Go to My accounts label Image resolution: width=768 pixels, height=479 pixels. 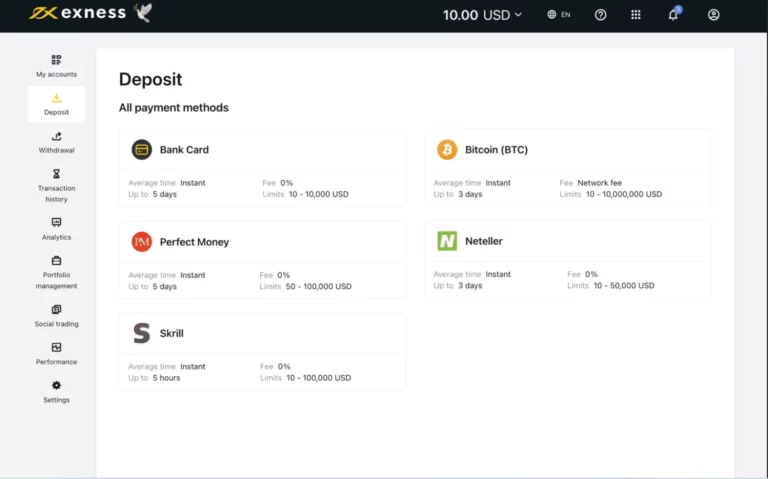pos(56,74)
